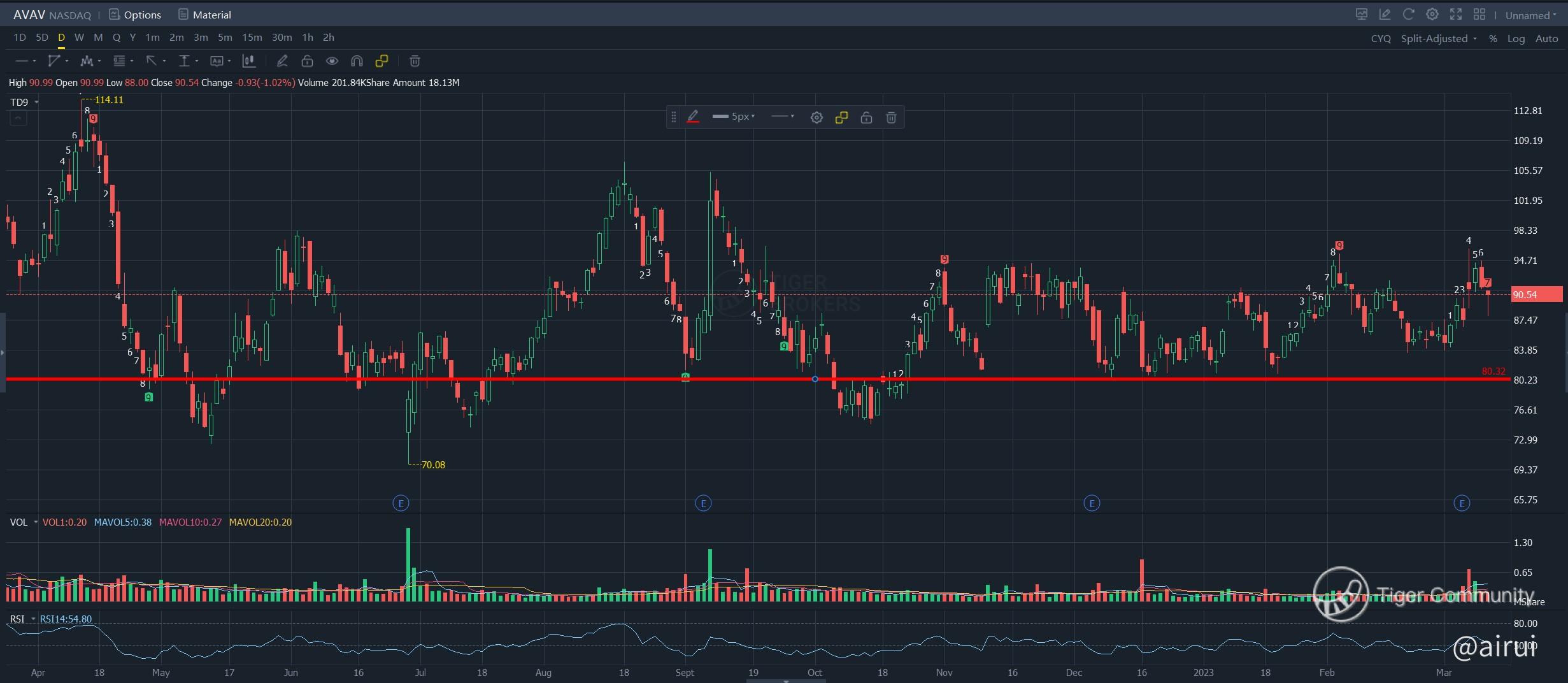Click the September earnings E marker
This screenshot has width=1568, height=683.
(x=703, y=503)
